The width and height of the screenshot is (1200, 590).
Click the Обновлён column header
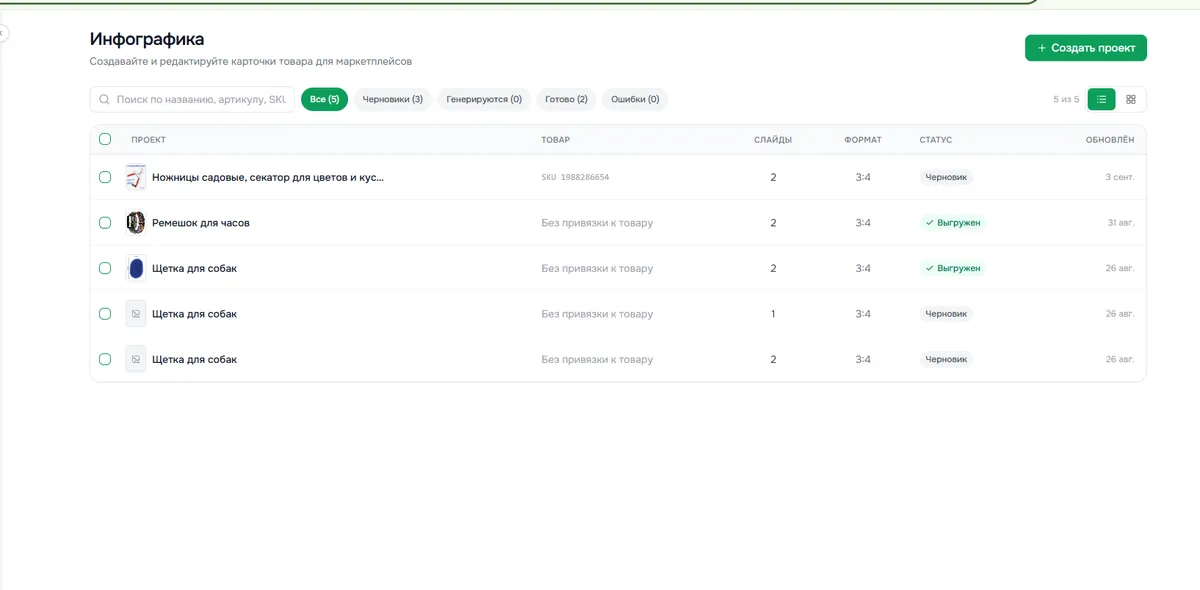click(x=1110, y=140)
